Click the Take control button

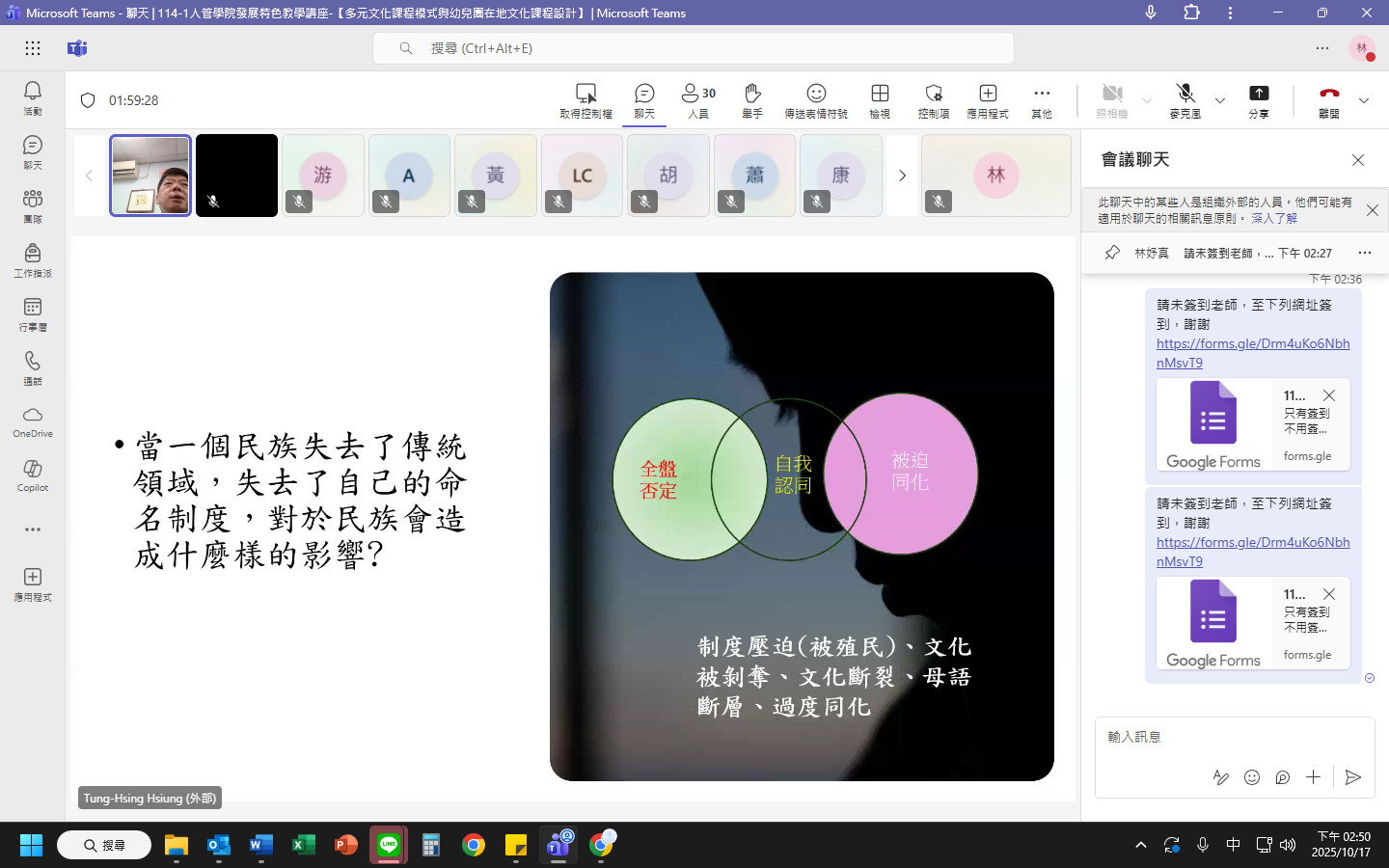pos(586,99)
